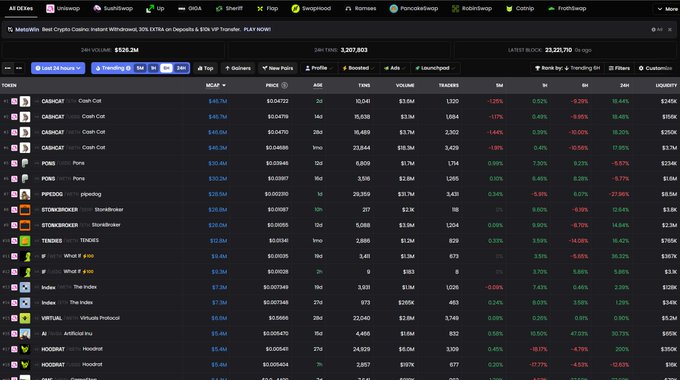Click the green Up DEX arrow icon
680x380 pixels.
coord(150,9)
